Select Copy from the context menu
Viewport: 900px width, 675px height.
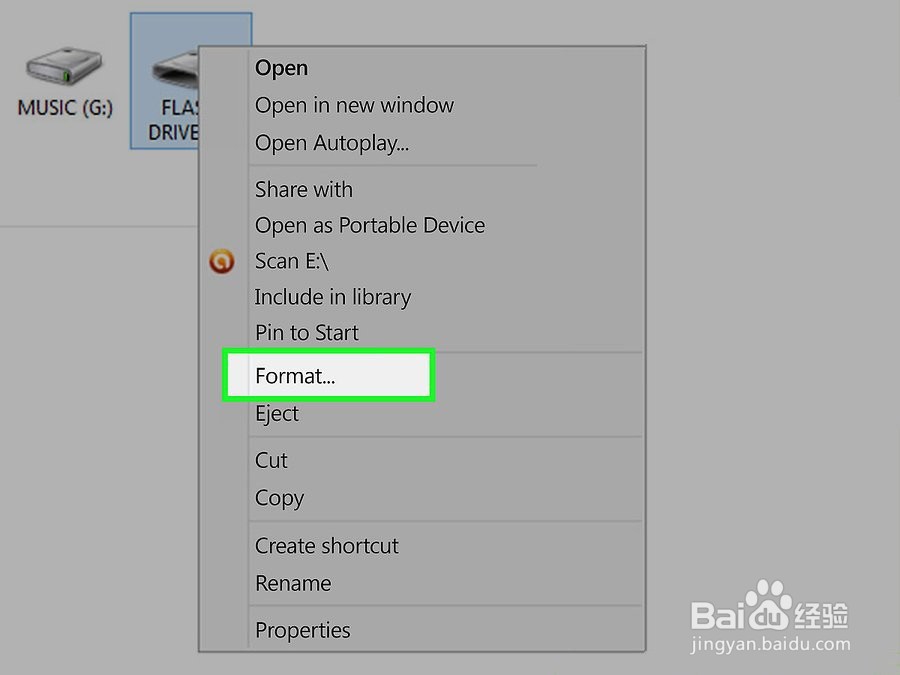click(x=279, y=498)
